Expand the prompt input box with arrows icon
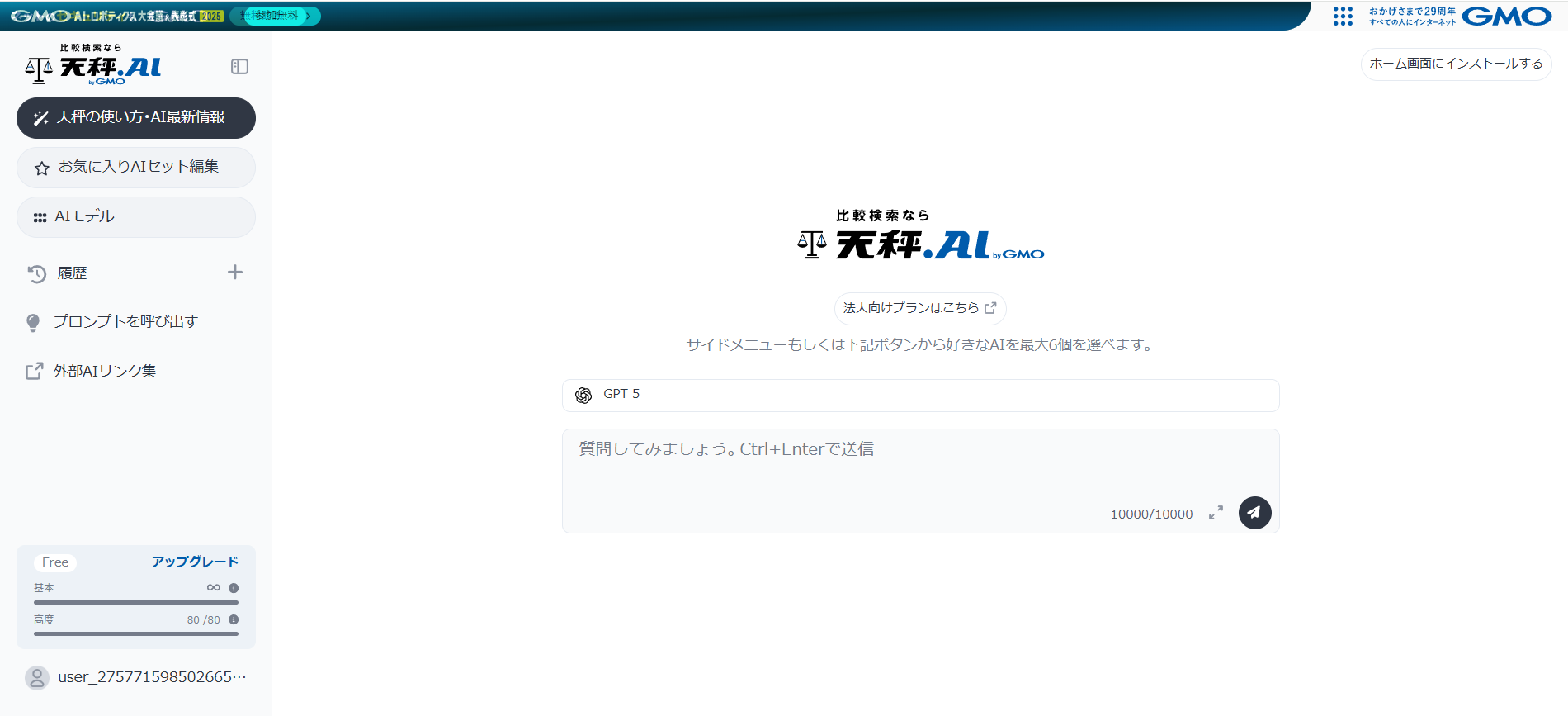Viewport: 1568px width, 716px height. coord(1216,513)
